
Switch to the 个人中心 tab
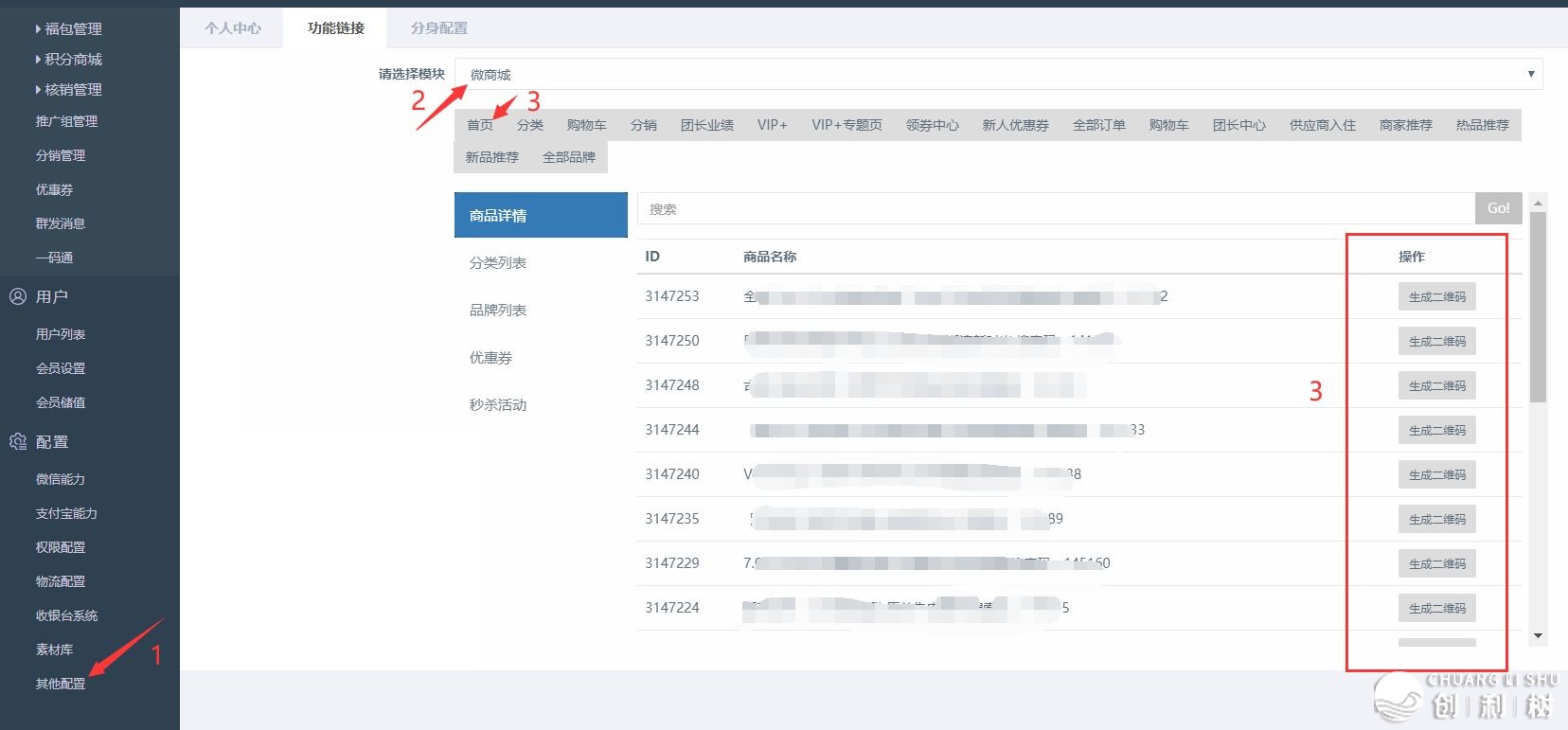pos(233,28)
